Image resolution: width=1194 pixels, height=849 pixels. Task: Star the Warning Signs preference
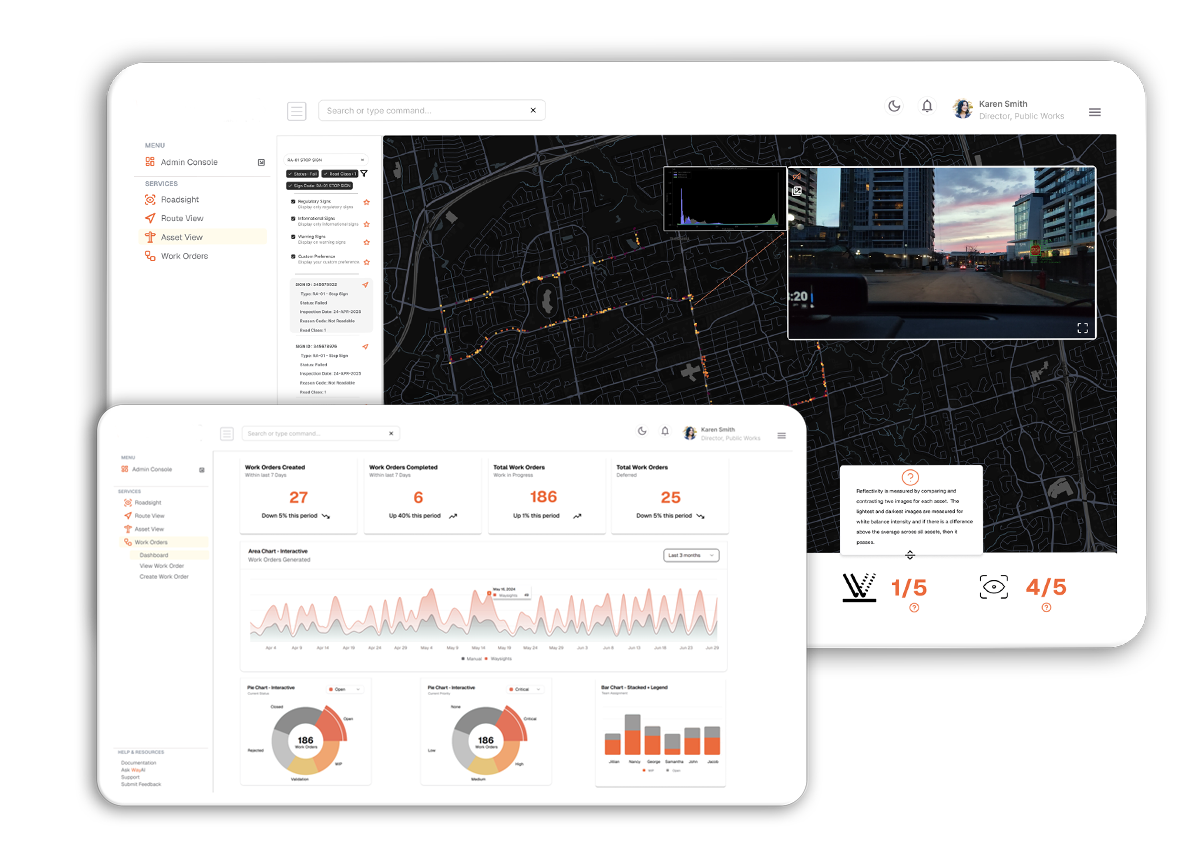[366, 242]
